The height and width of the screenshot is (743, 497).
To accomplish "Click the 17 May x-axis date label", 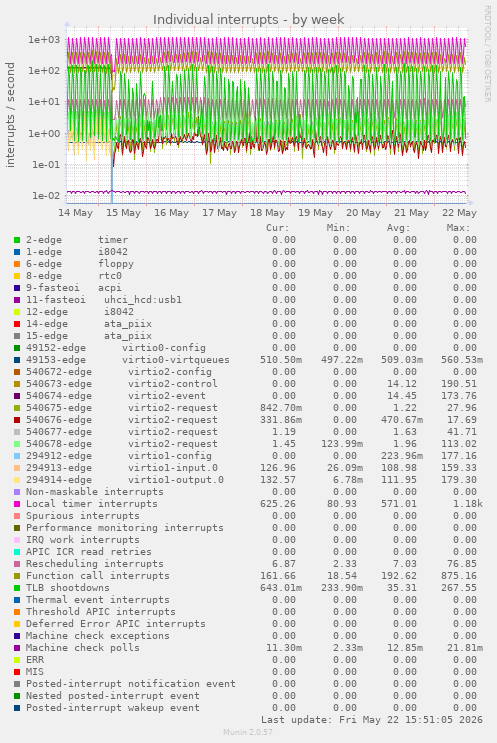I will click(x=219, y=213).
